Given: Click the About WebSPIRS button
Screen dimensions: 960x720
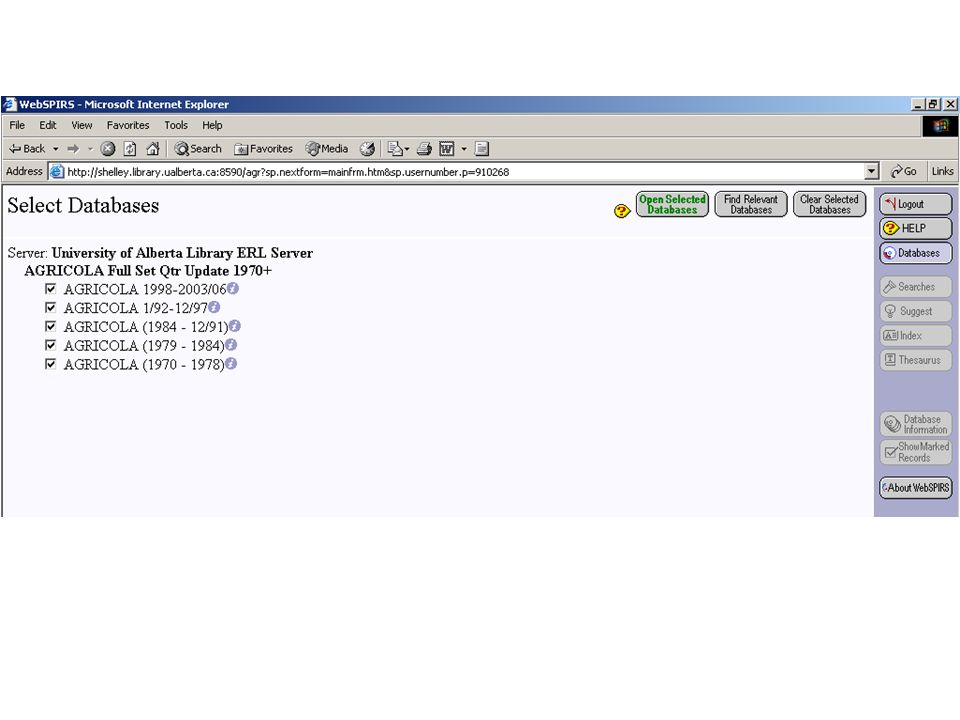Looking at the screenshot, I should click(916, 488).
